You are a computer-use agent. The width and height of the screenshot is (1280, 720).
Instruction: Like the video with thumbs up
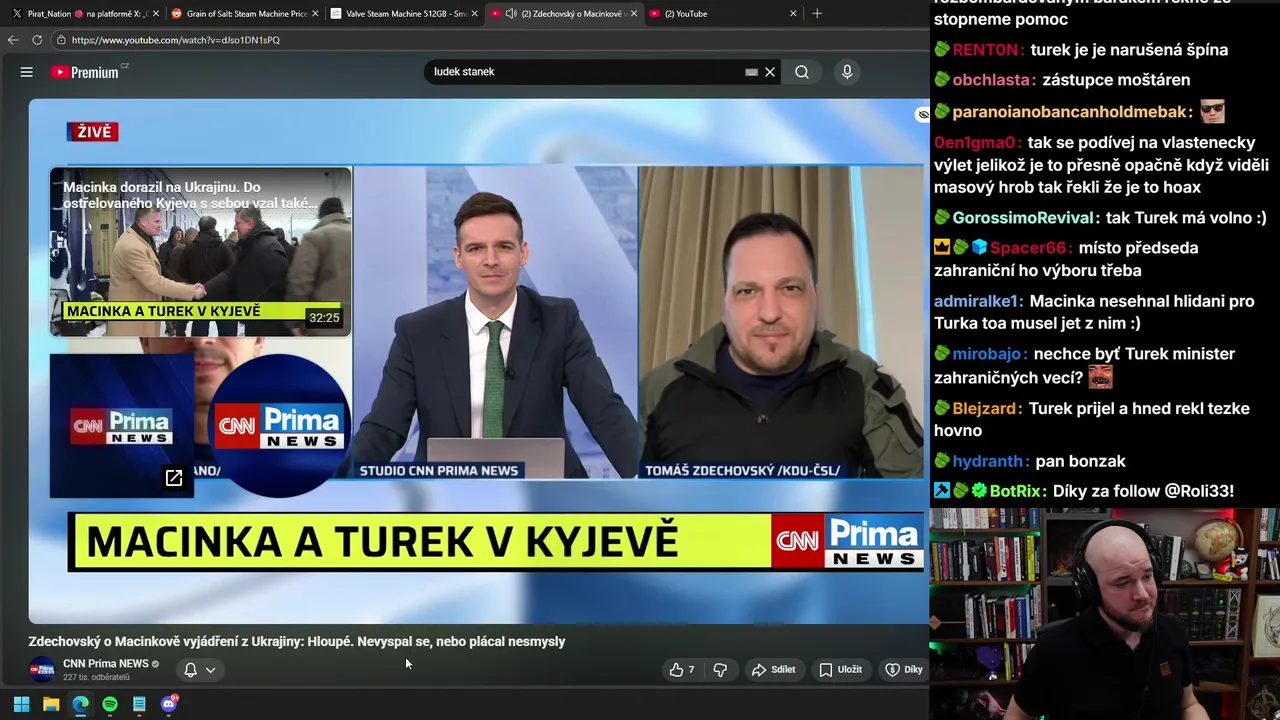(x=682, y=670)
